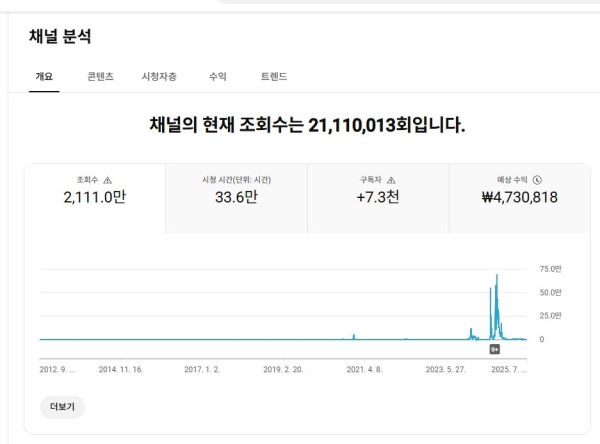Click the clock icon next to 예상 수익

pyautogui.click(x=537, y=180)
